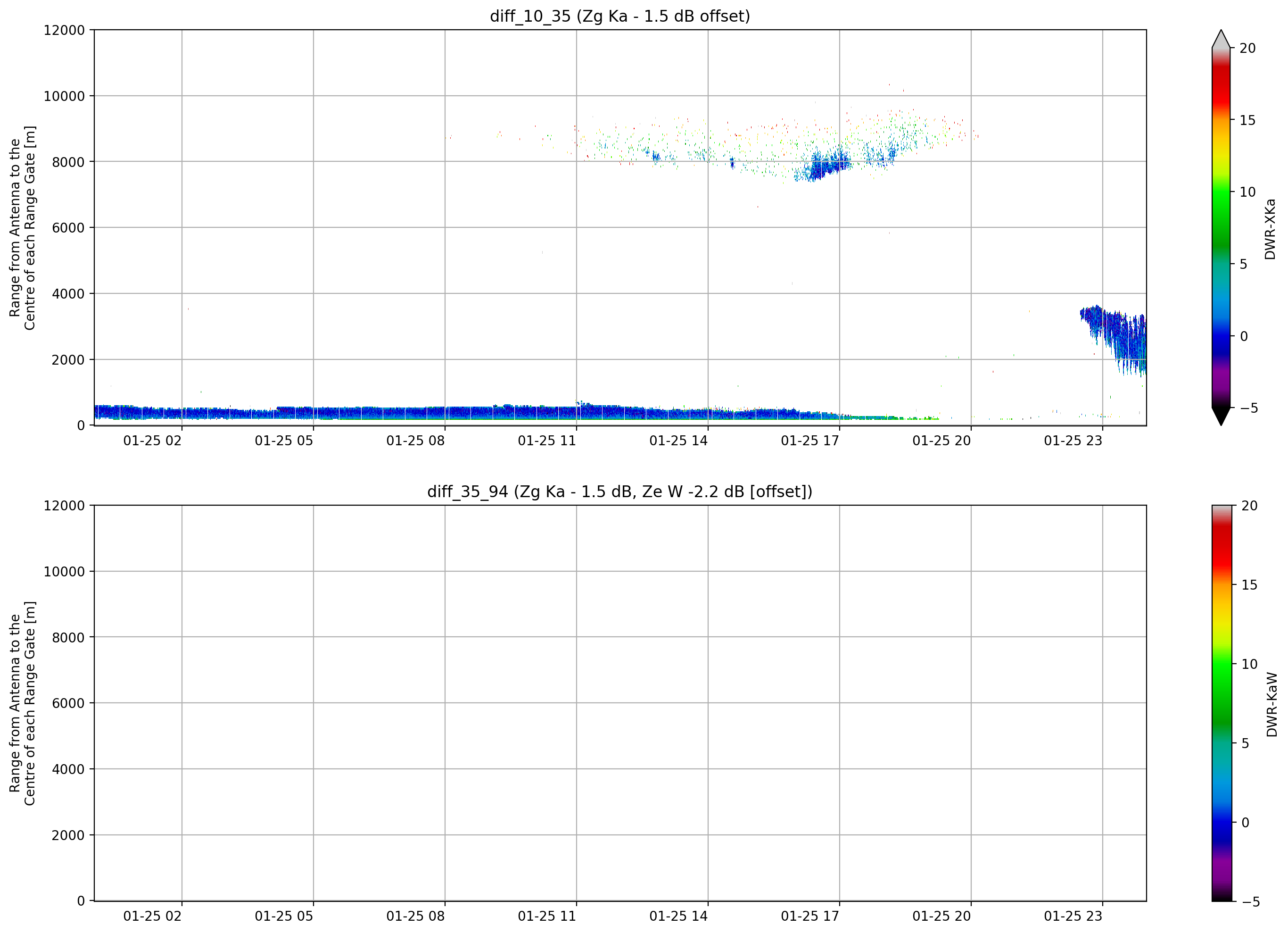The height and width of the screenshot is (933, 1288).
Task: Click tick value 10 on the DWR-KaW colorbar
Action: [x=1249, y=664]
